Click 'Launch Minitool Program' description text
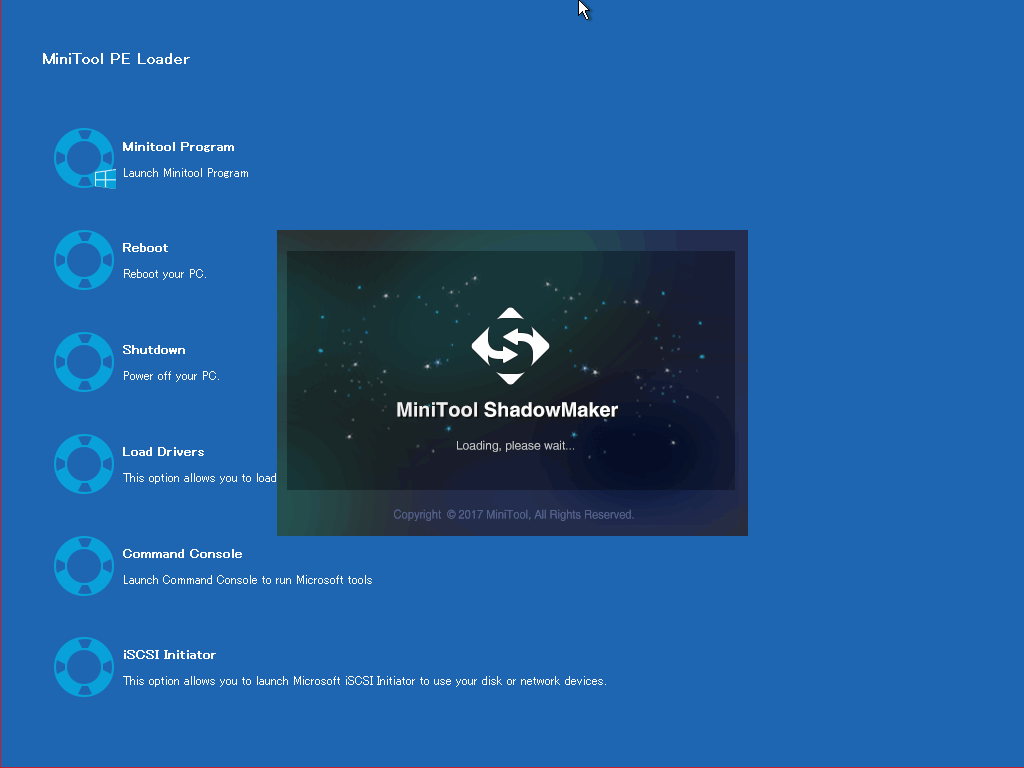The image size is (1024, 768). click(185, 173)
